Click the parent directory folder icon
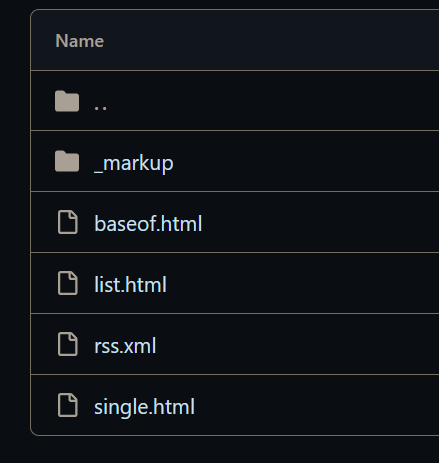Screen dimensions: 439x463 [x=67, y=101]
